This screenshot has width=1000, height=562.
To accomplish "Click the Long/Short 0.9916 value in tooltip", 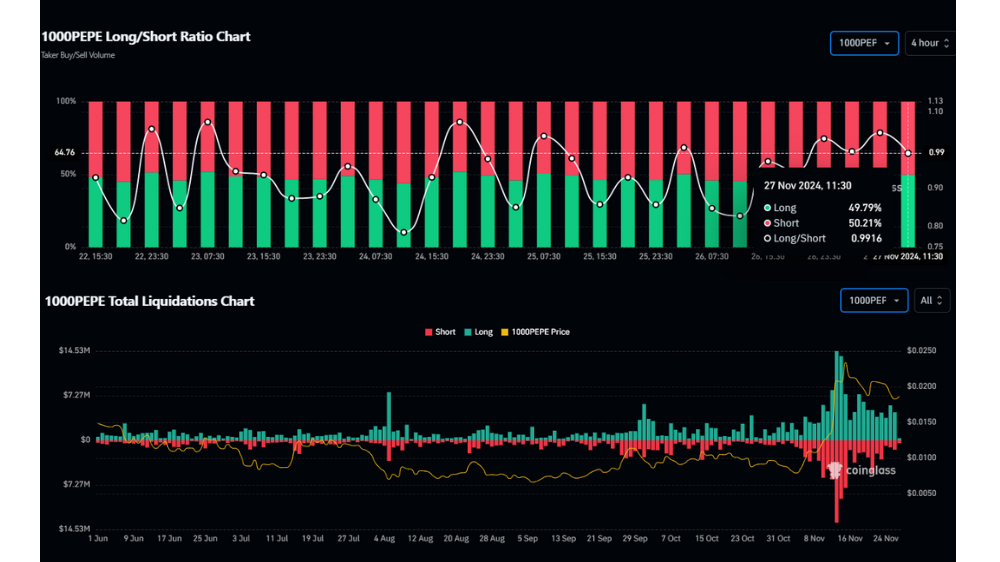I will [866, 239].
